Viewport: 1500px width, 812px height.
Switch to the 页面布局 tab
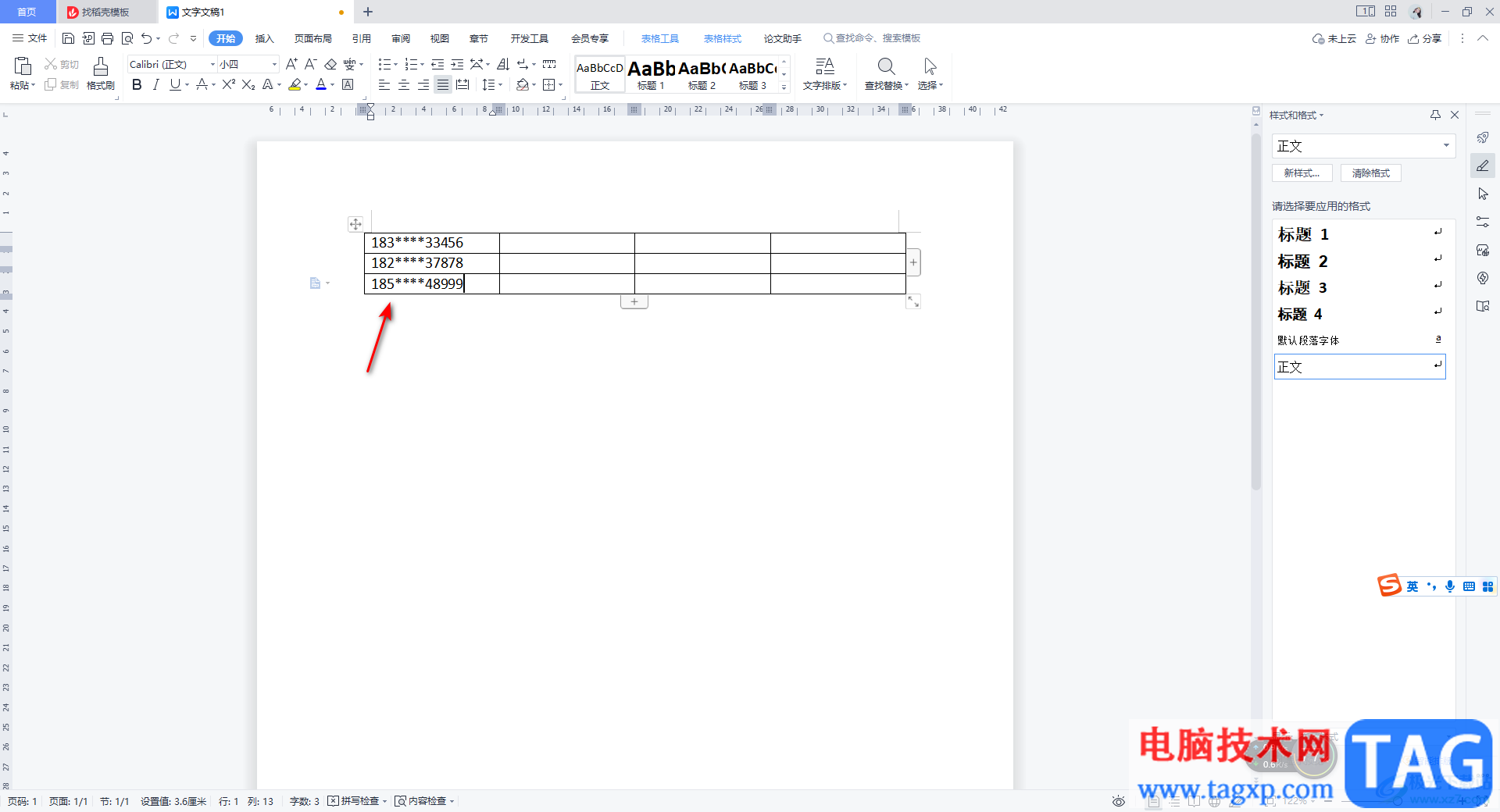tap(313, 38)
